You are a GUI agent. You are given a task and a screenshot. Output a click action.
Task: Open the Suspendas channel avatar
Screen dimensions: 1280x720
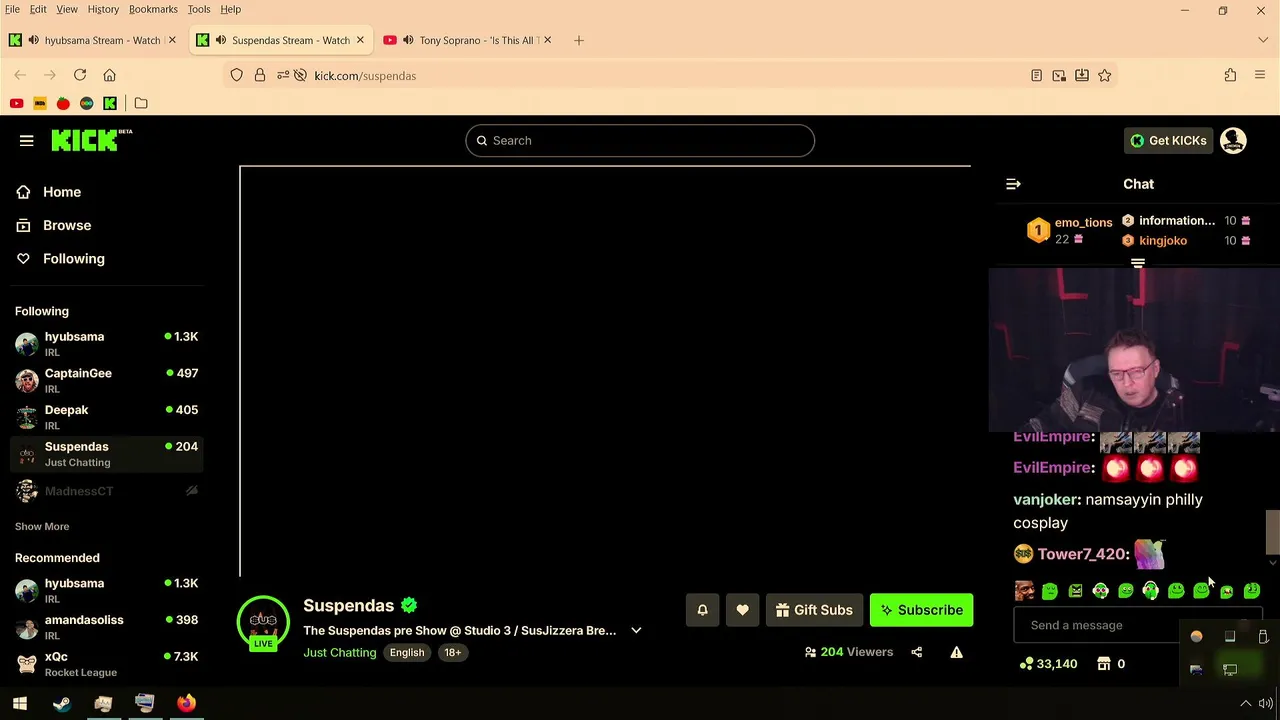click(x=263, y=623)
